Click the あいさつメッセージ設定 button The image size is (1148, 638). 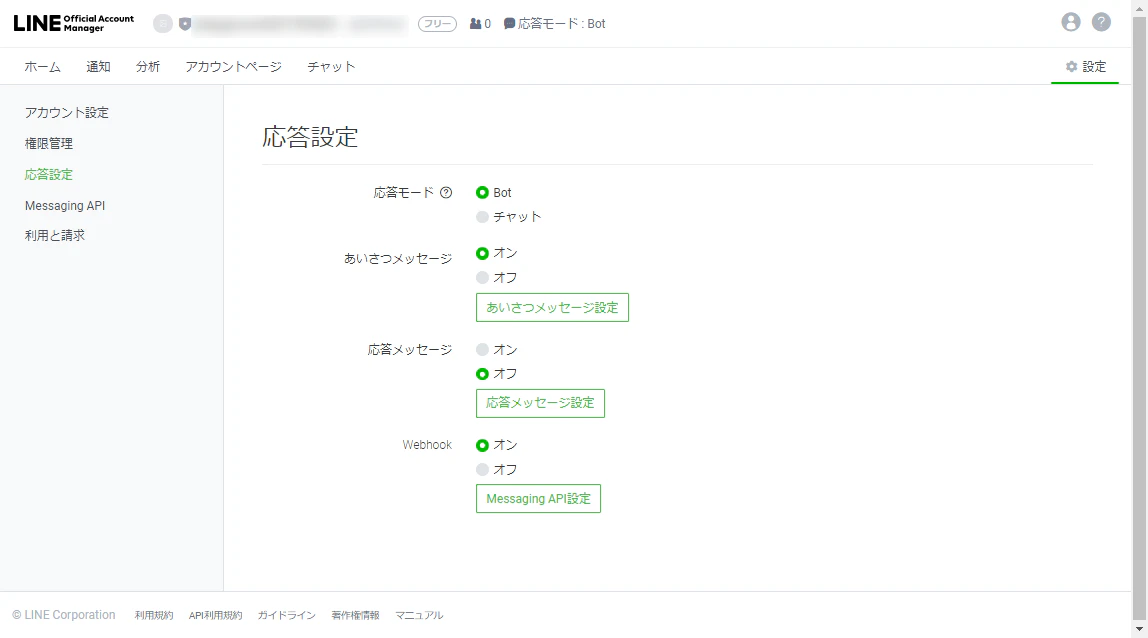(552, 308)
